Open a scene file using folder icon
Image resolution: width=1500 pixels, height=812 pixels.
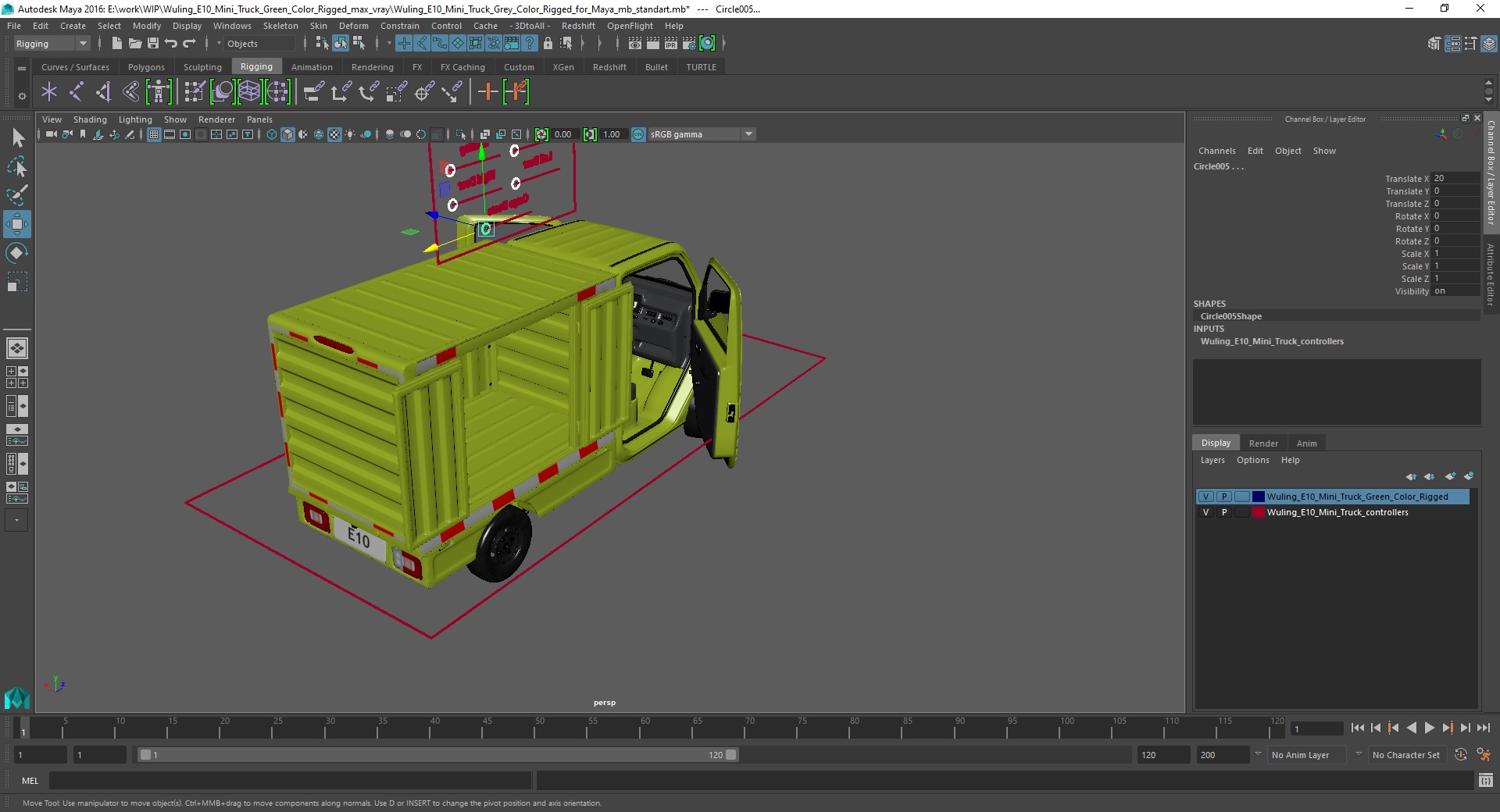tap(134, 44)
